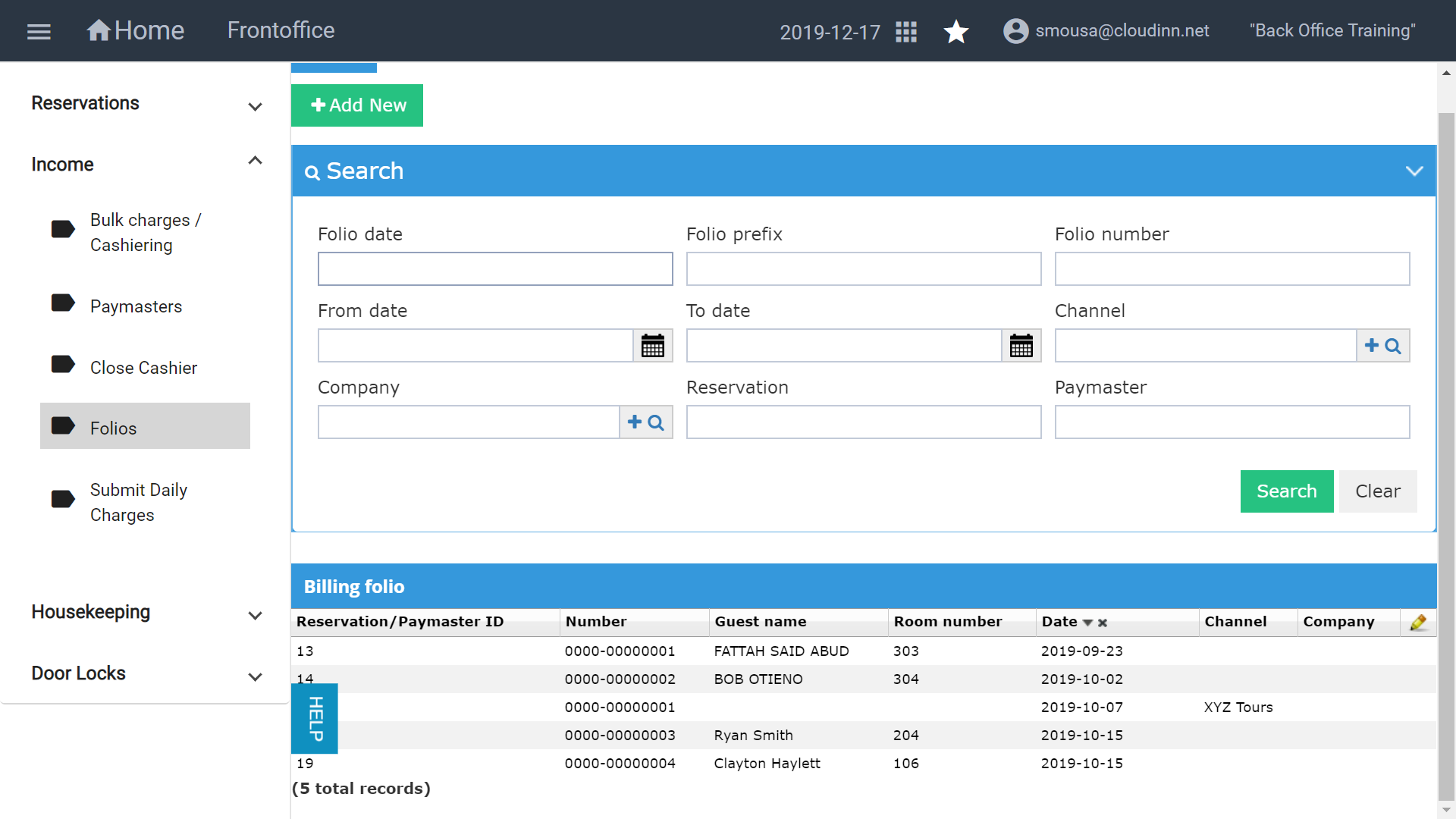The width and height of the screenshot is (1456, 819).
Task: Open the To date calendar picker
Action: tap(1021, 346)
